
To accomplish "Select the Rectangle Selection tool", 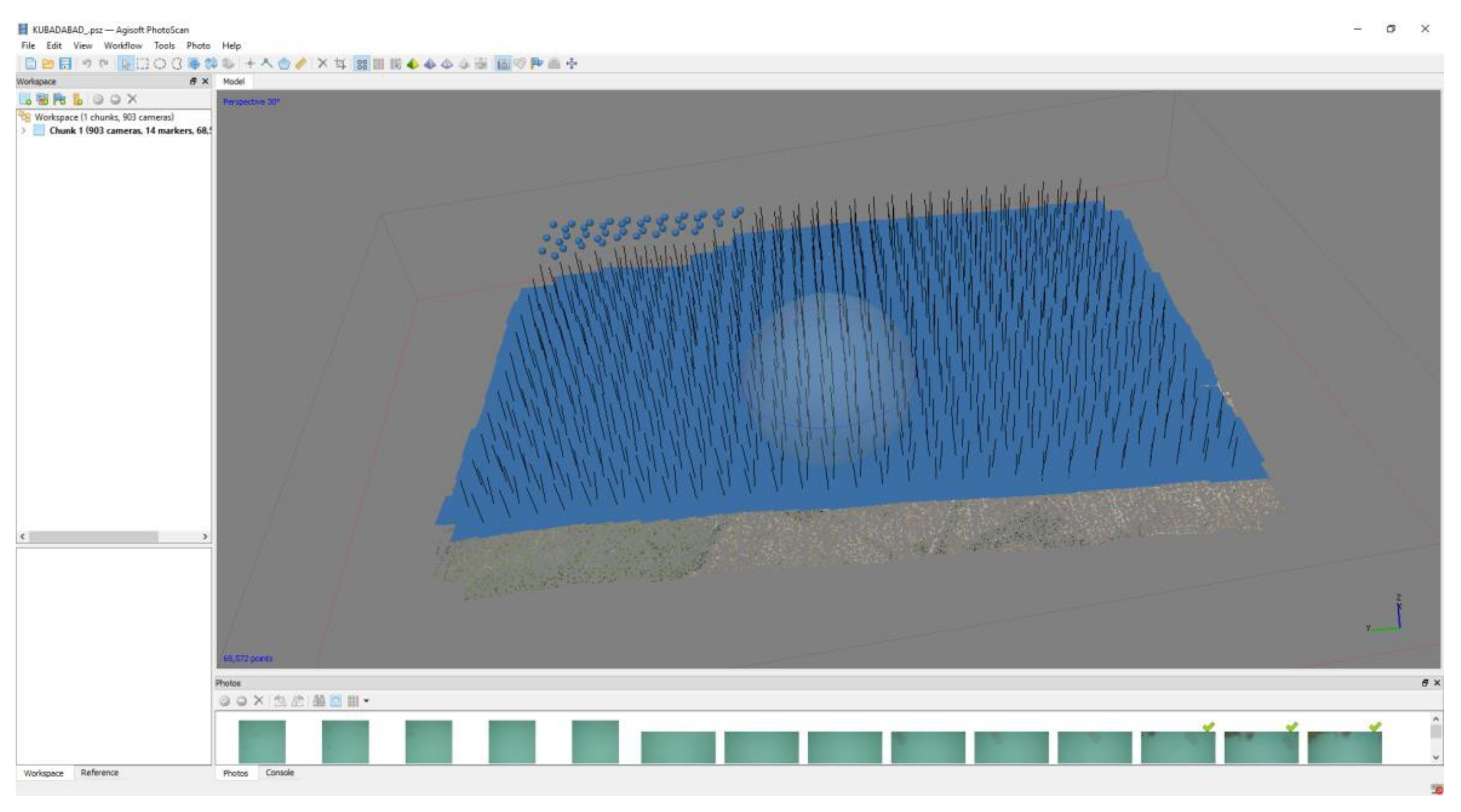I will (x=143, y=63).
